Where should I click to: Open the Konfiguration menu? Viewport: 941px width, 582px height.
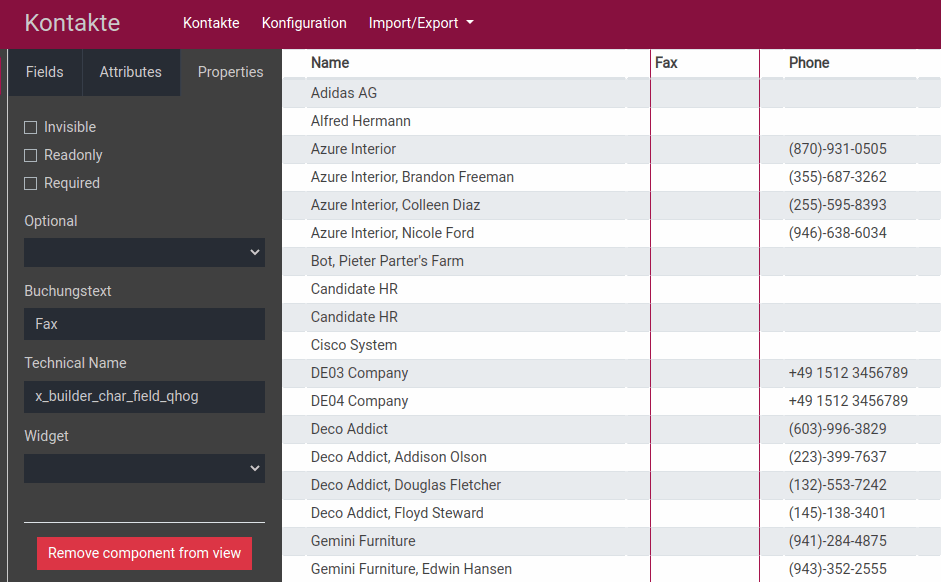click(304, 23)
